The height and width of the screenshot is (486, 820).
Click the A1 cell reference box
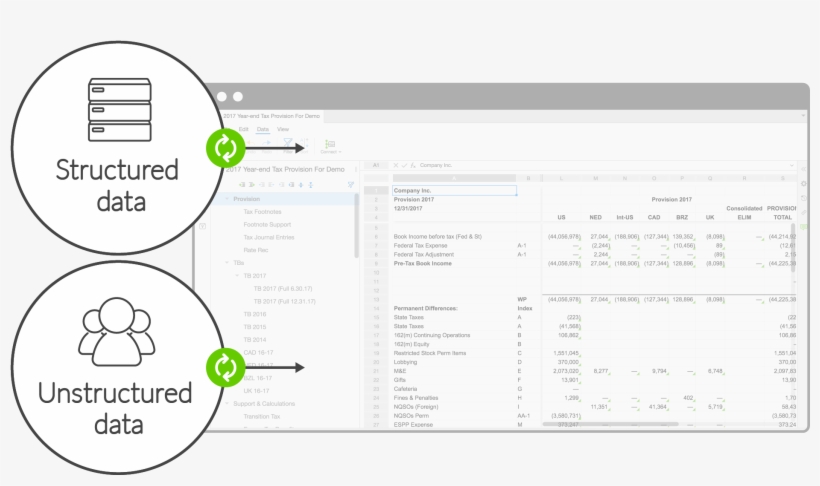(x=375, y=165)
